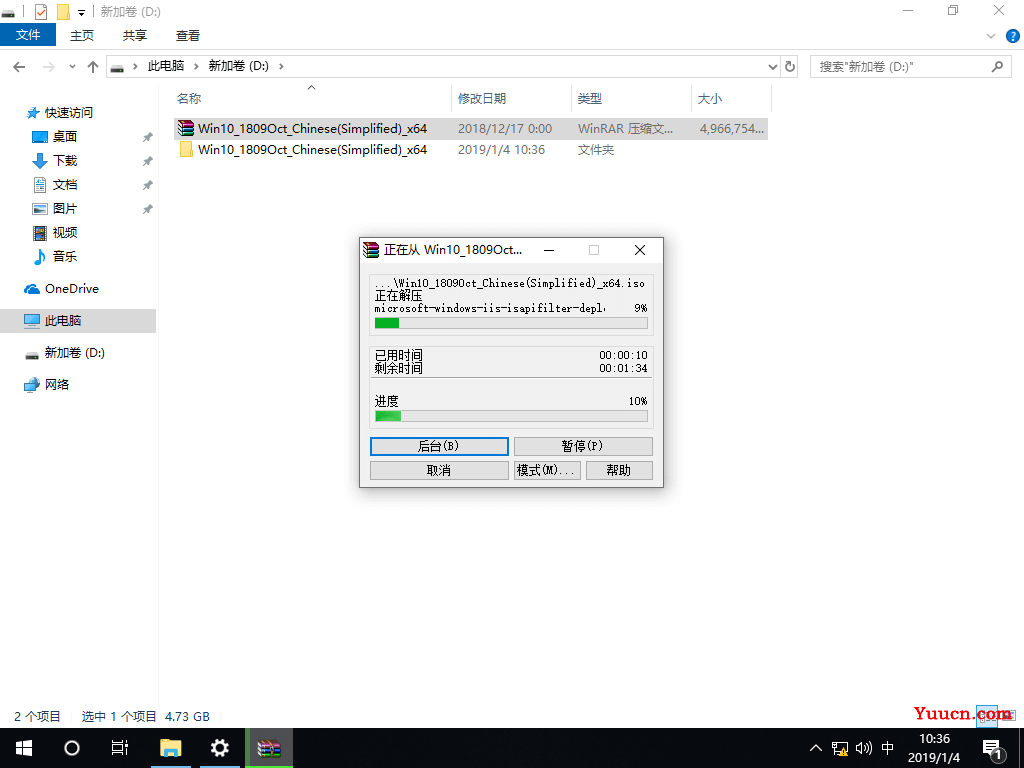Click 取消 to cancel extraction
Viewport: 1024px width, 768px height.
439,470
